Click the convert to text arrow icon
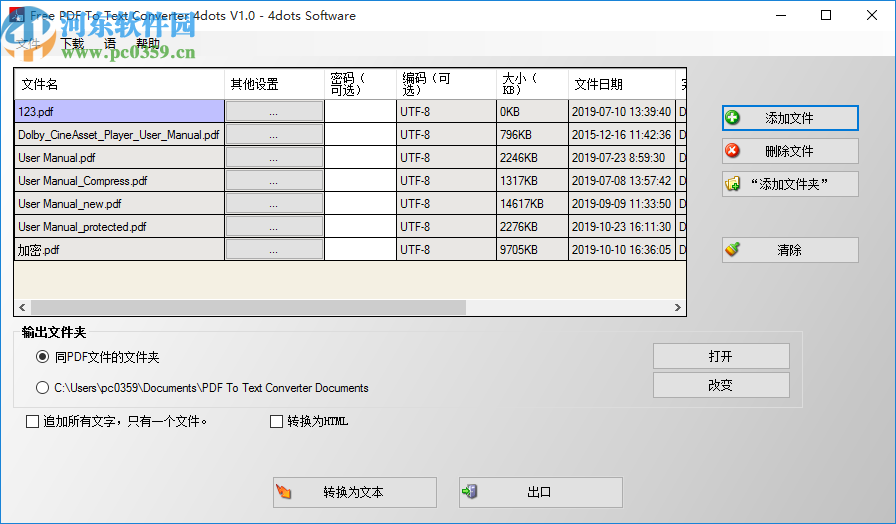This screenshot has height=524, width=896. click(x=284, y=491)
